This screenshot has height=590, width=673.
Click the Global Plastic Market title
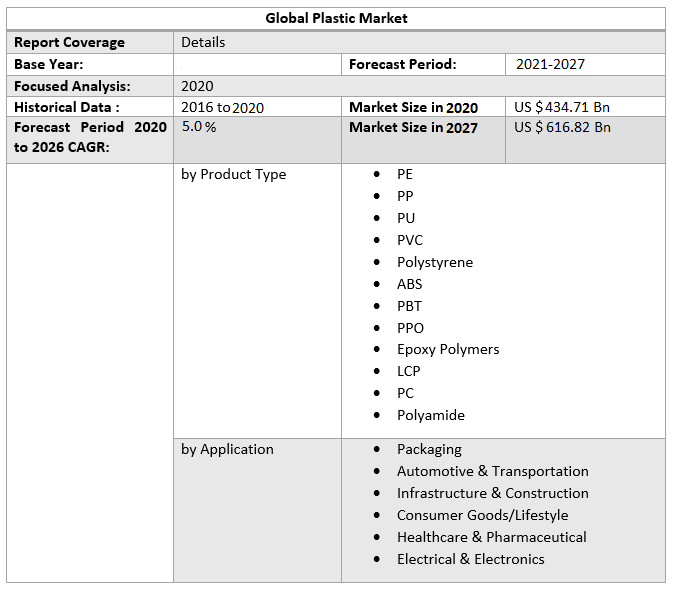coord(336,18)
